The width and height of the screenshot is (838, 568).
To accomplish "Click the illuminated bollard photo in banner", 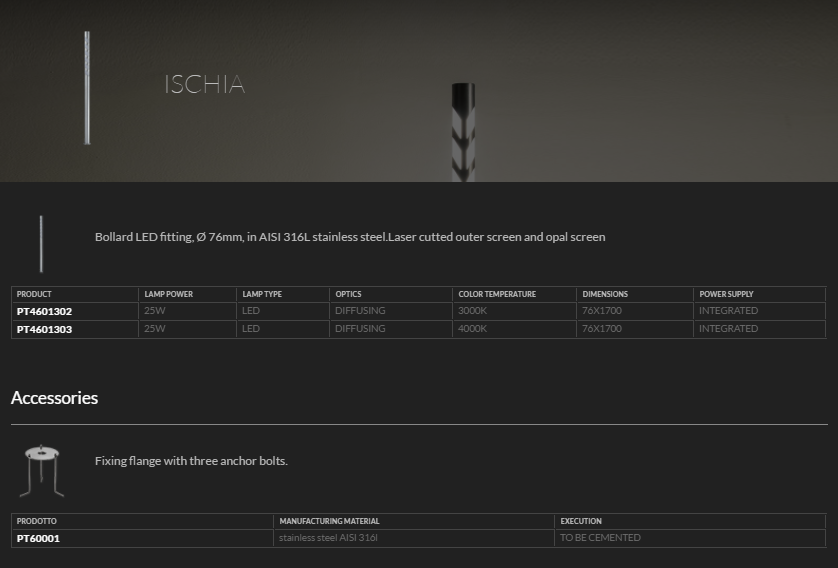I will coord(462,131).
